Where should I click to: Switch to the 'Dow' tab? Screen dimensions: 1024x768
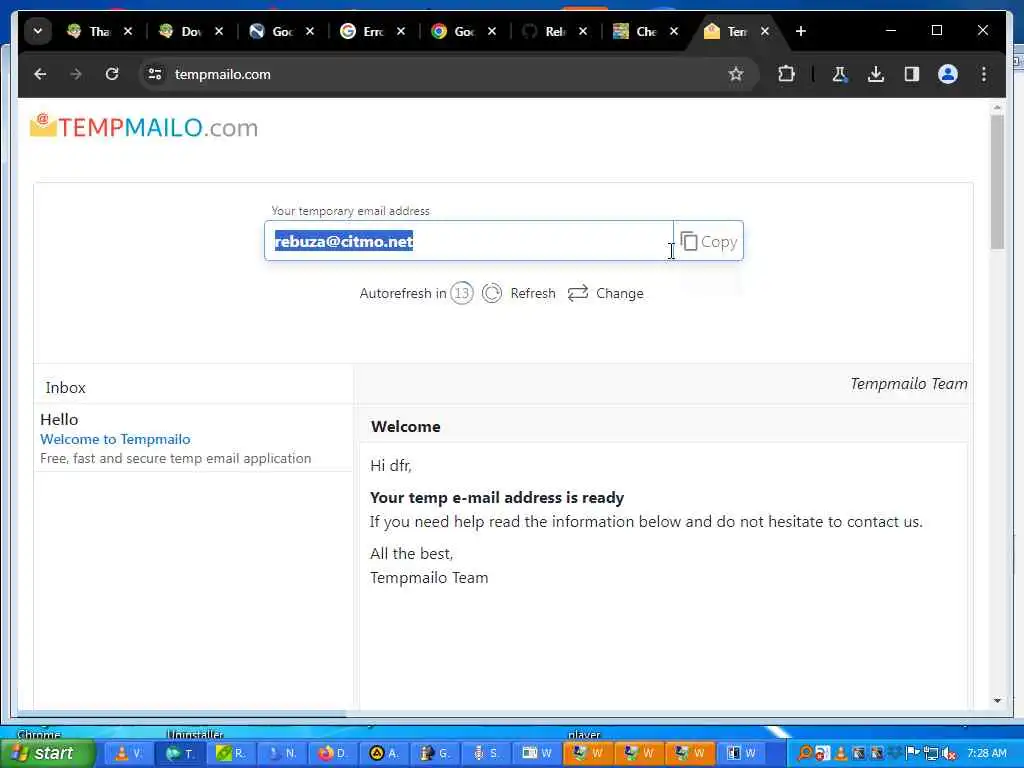coord(180,31)
